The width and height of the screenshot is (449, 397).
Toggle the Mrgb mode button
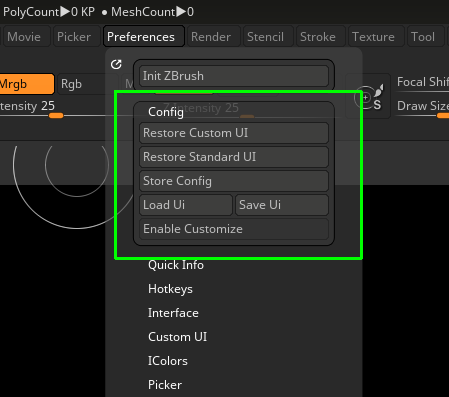click(x=27, y=84)
